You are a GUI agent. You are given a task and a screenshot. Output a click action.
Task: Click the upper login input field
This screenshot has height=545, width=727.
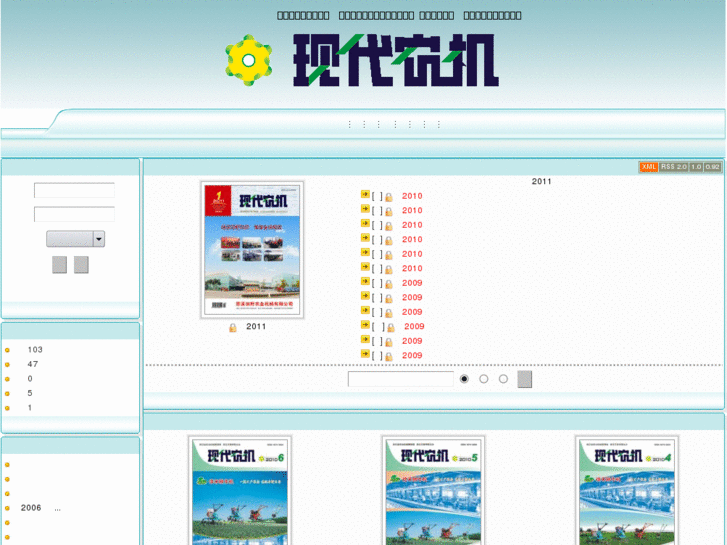coord(74,190)
